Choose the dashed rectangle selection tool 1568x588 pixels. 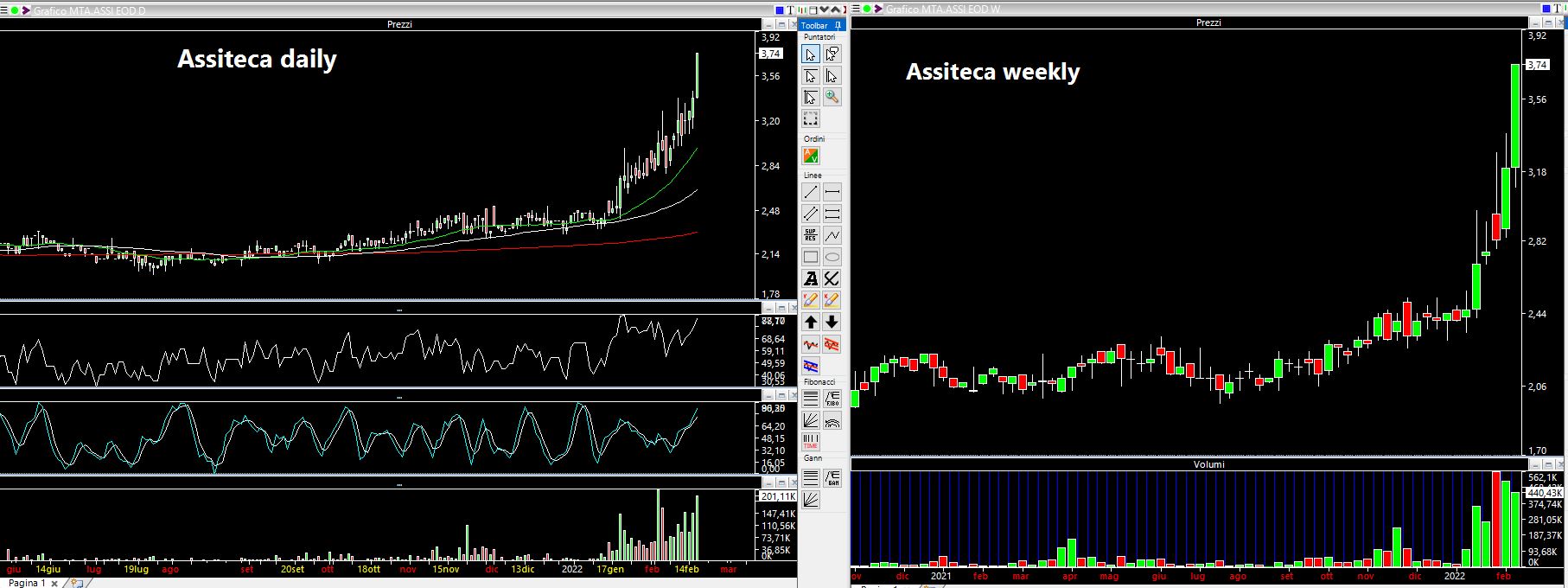coord(810,119)
